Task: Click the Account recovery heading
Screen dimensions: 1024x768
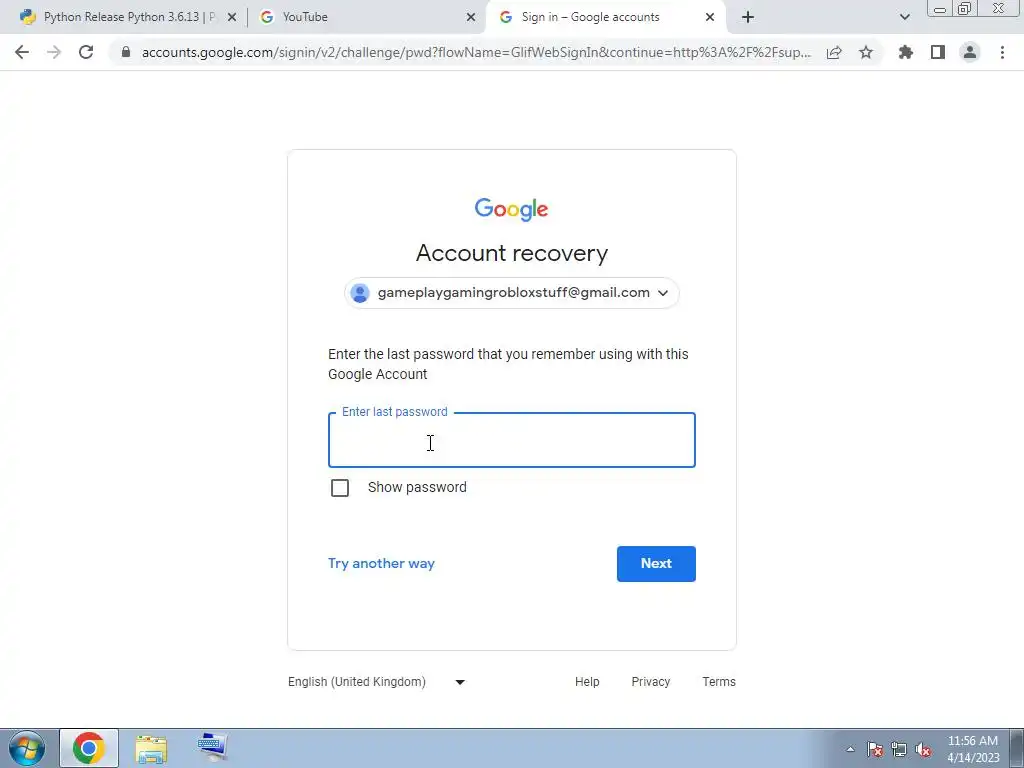Action: click(x=512, y=253)
